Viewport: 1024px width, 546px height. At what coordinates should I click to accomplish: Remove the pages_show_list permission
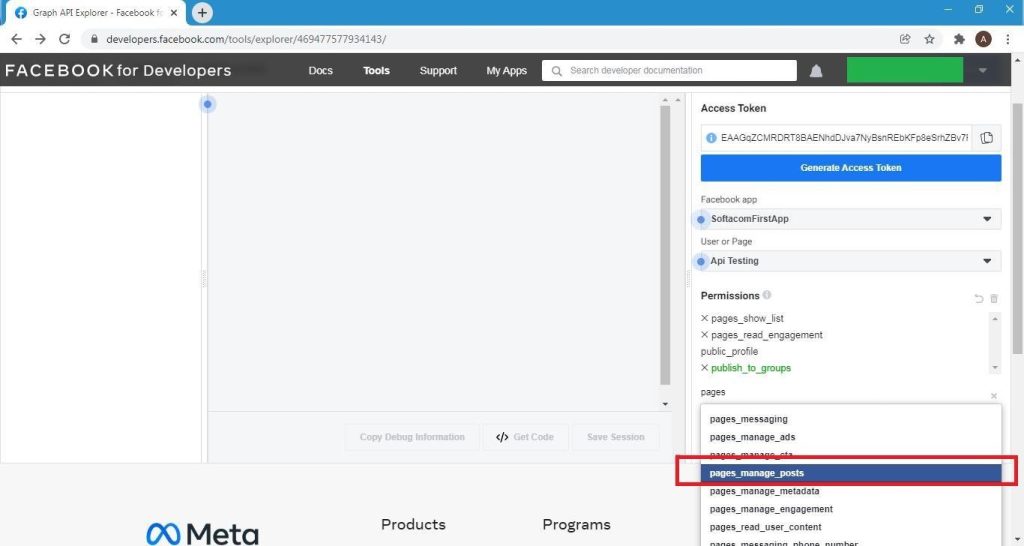pyautogui.click(x=705, y=318)
